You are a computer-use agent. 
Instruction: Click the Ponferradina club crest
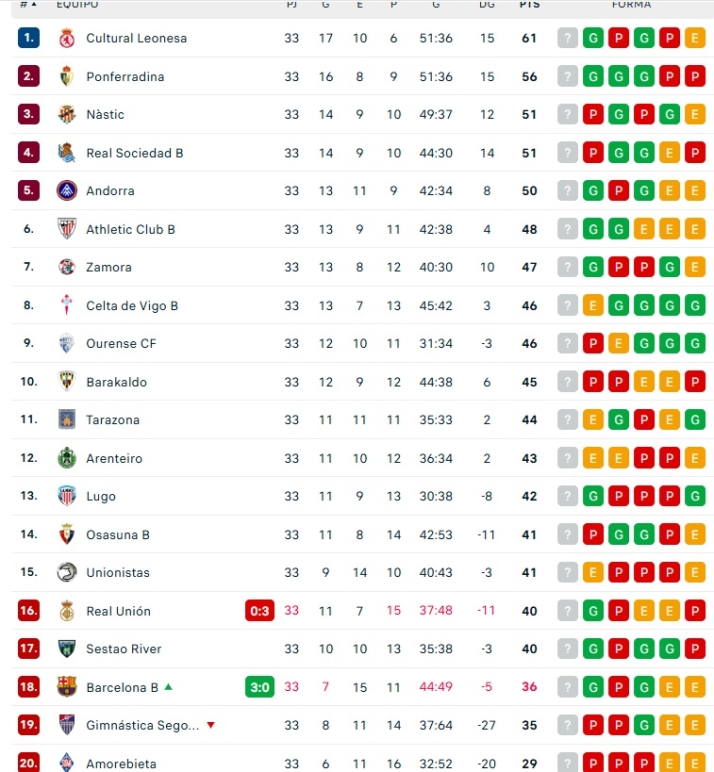(x=67, y=76)
